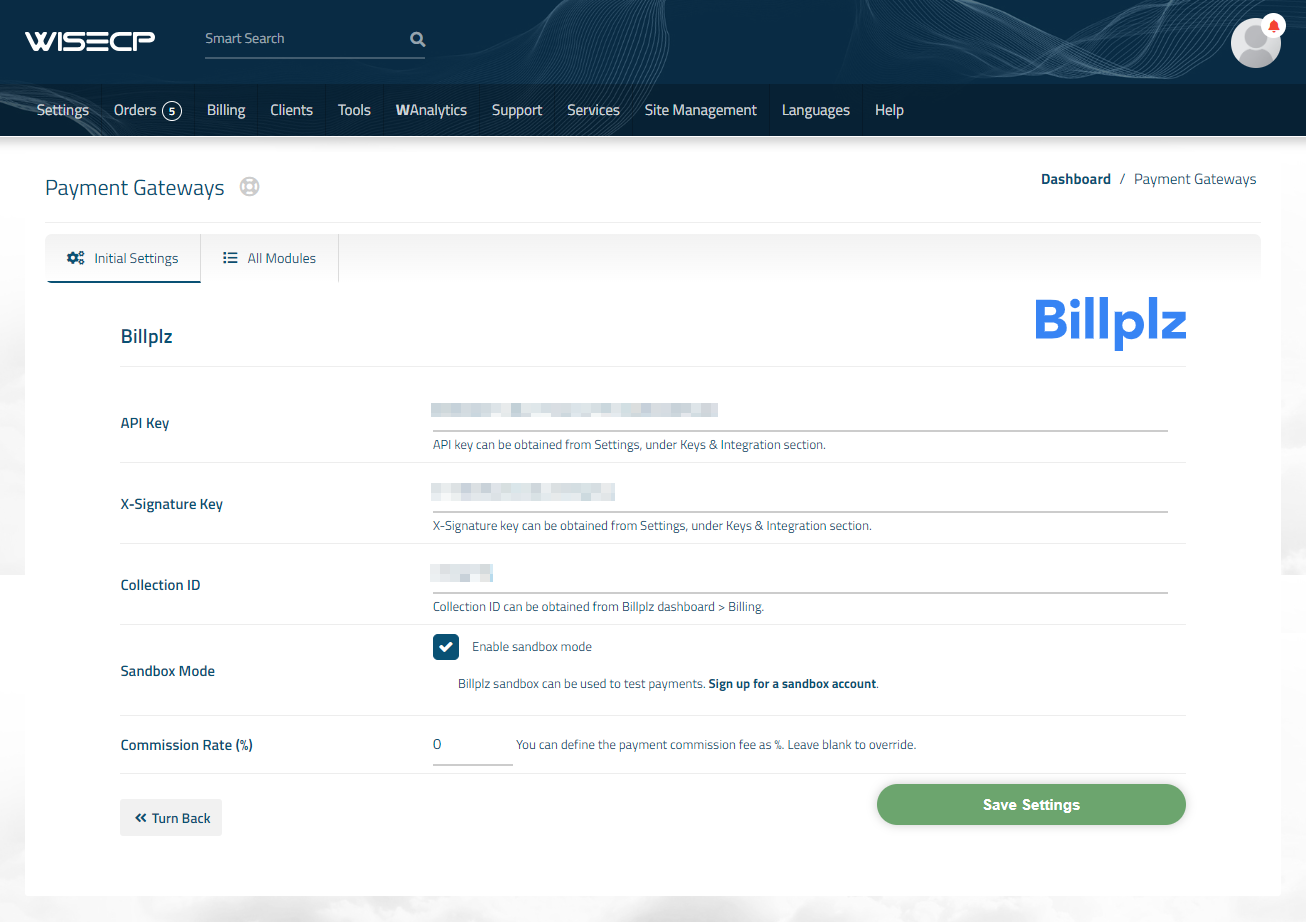1306x922 pixels.
Task: Open the Tools menu
Action: [x=354, y=110]
